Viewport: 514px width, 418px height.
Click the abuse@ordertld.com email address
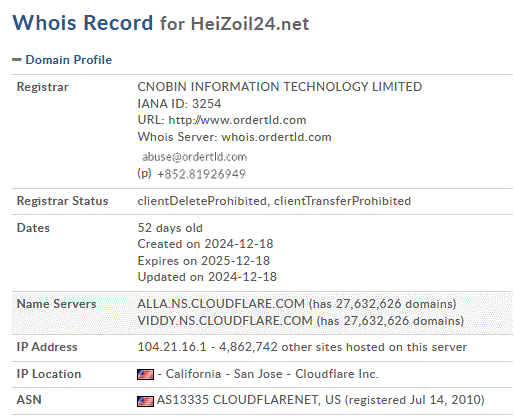coord(195,157)
